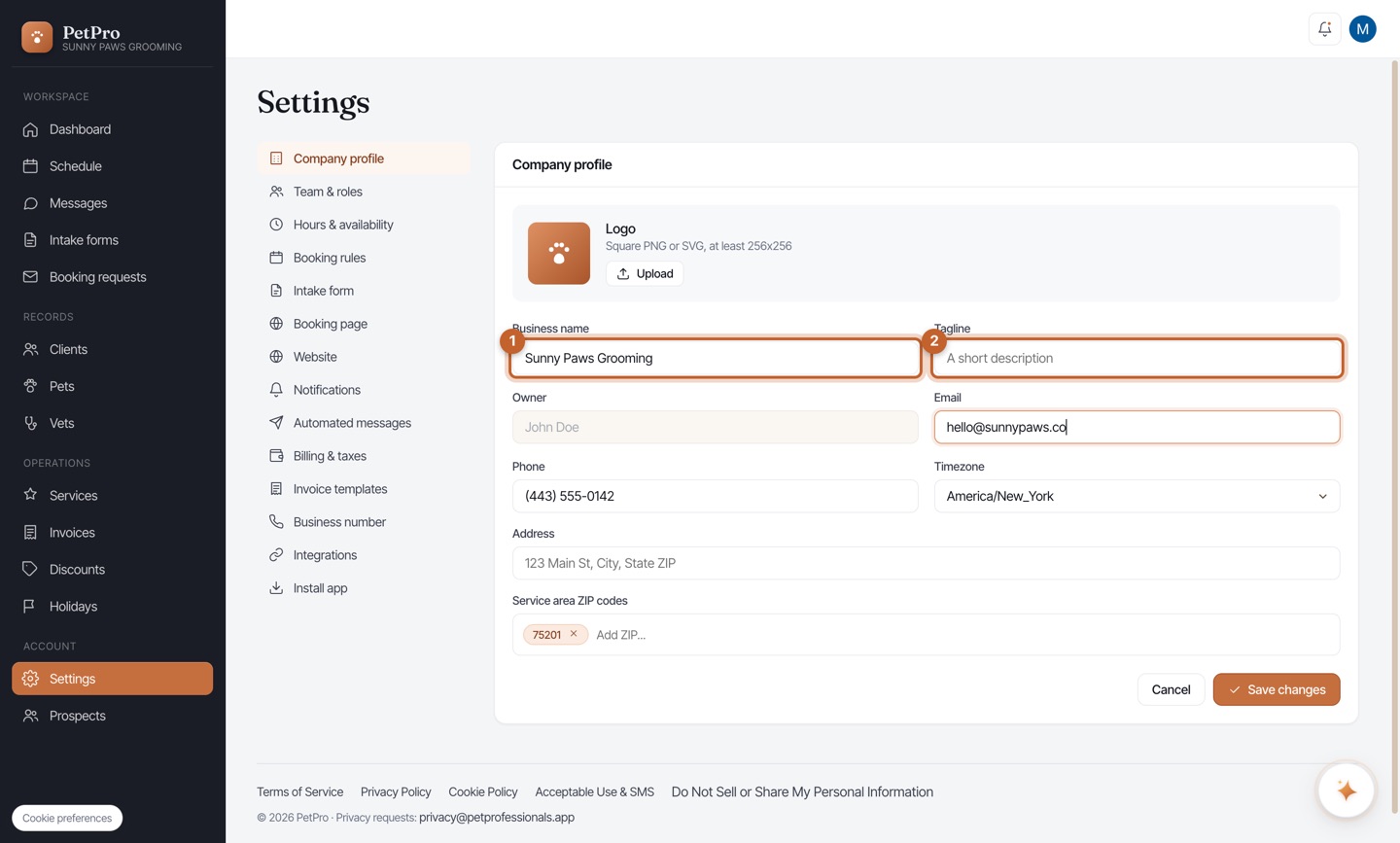Viewport: 1400px width, 843px height.
Task: Open the Privacy Policy link
Action: coord(396,791)
